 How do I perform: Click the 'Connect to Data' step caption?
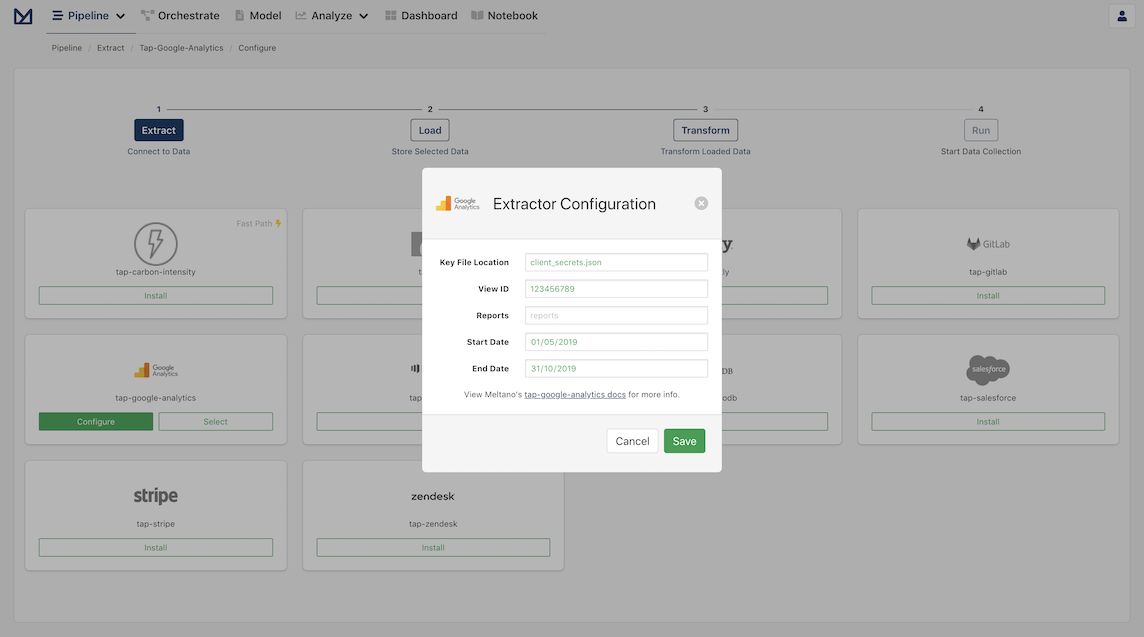click(x=158, y=152)
